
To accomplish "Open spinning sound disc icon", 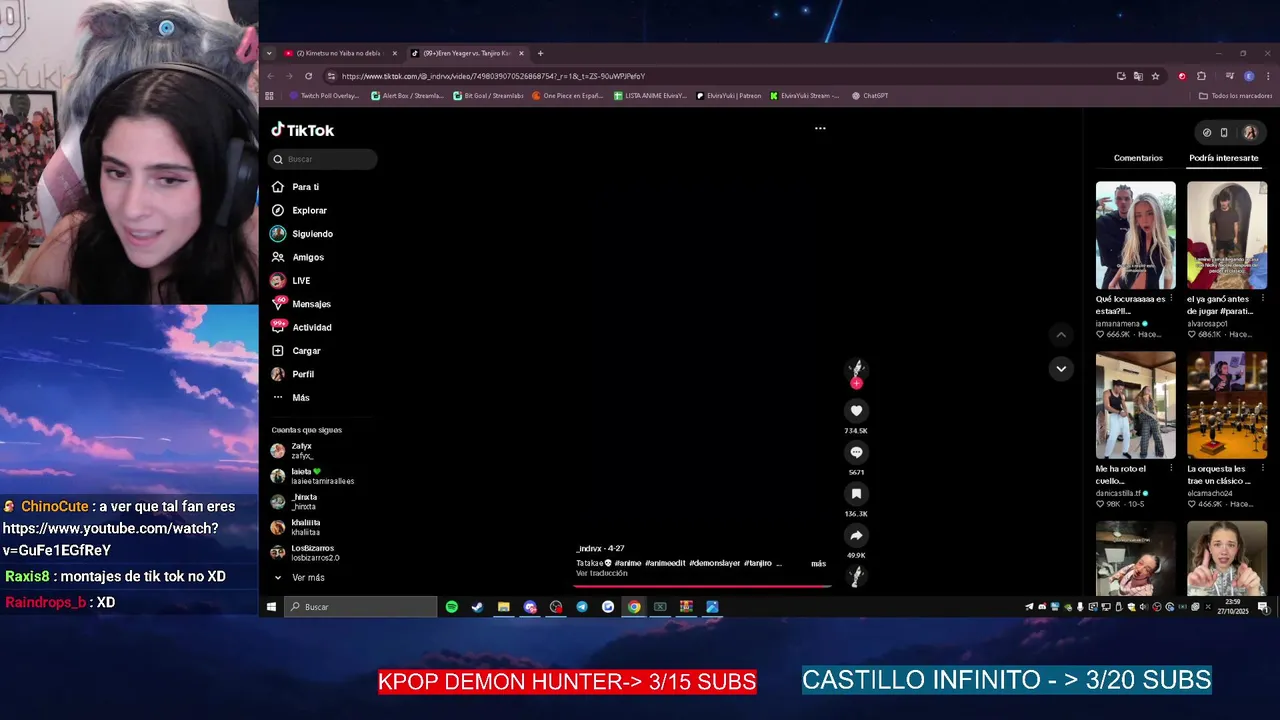I will [x=856, y=575].
